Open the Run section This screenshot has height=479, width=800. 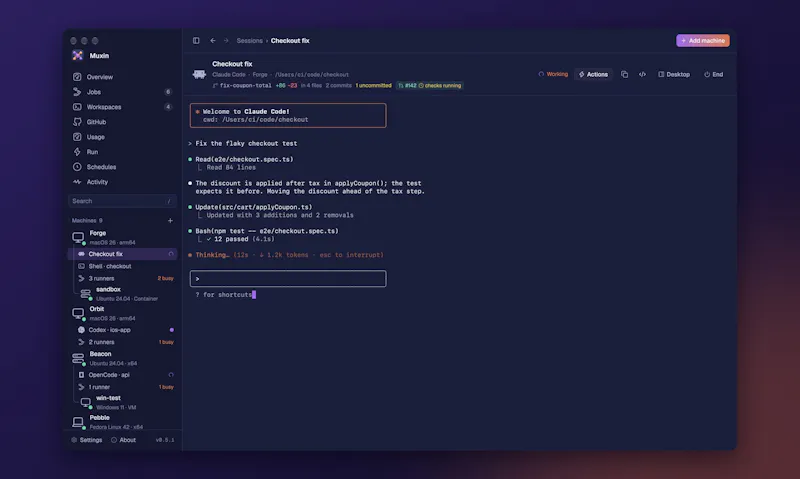tap(122, 152)
